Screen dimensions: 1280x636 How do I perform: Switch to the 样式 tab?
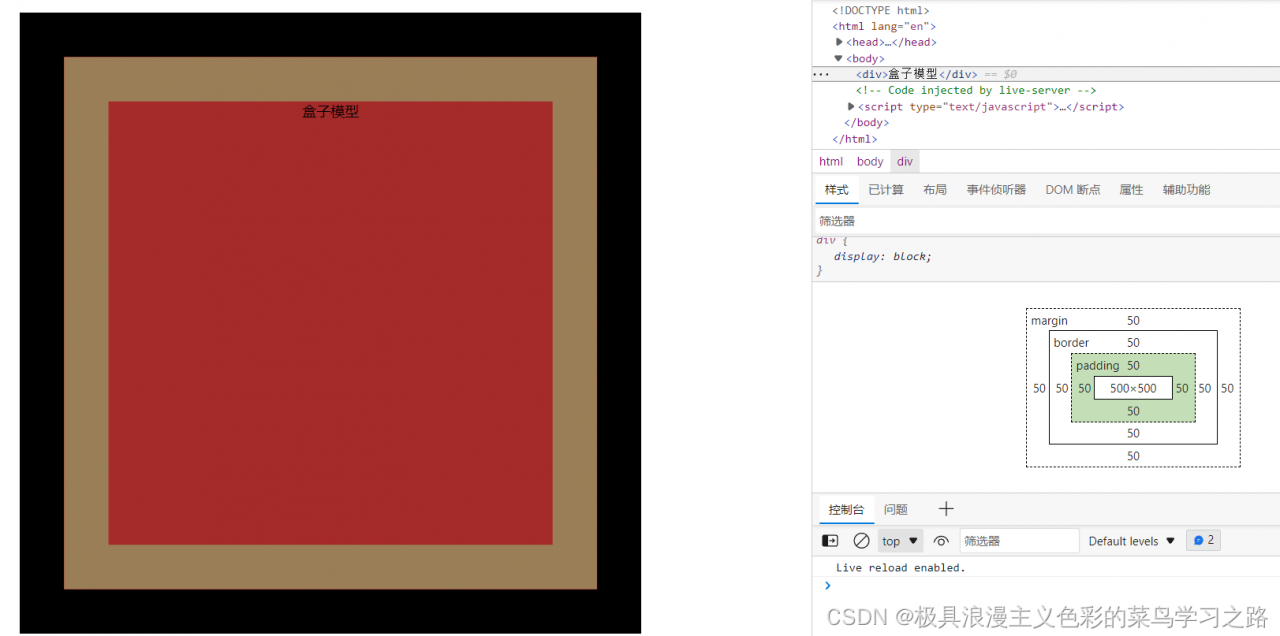(836, 189)
